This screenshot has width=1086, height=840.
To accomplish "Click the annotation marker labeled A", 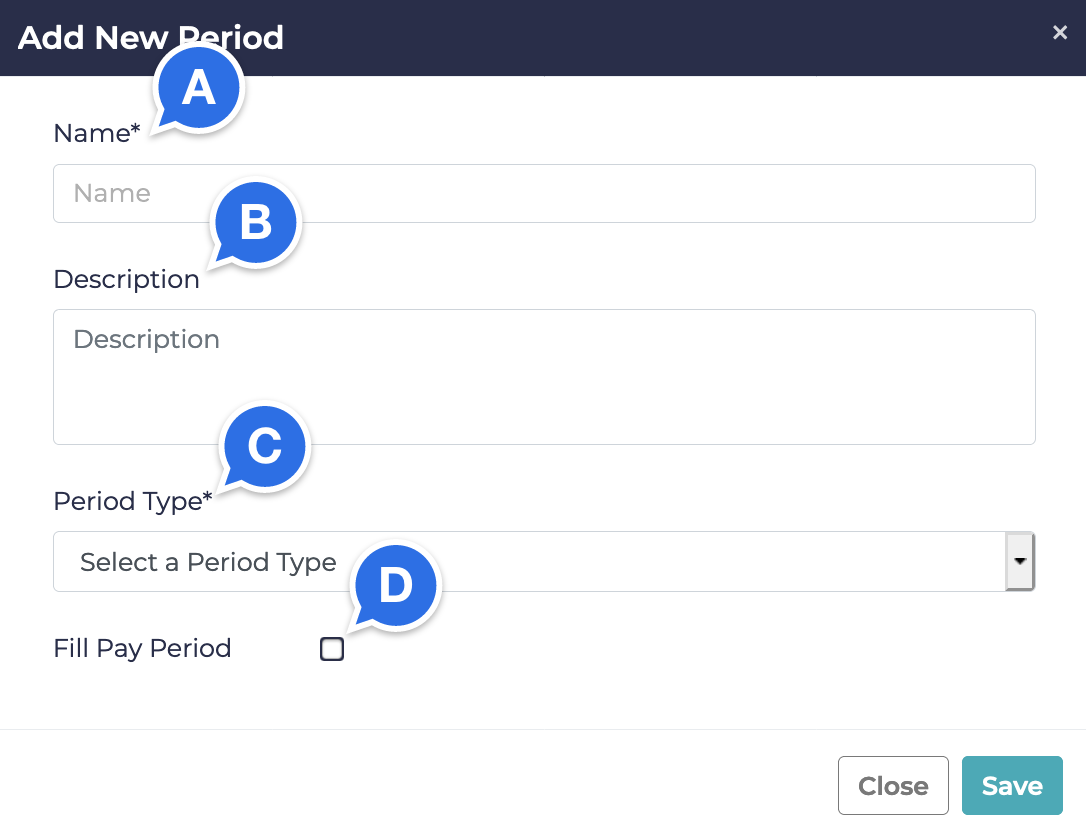I will pos(199,89).
